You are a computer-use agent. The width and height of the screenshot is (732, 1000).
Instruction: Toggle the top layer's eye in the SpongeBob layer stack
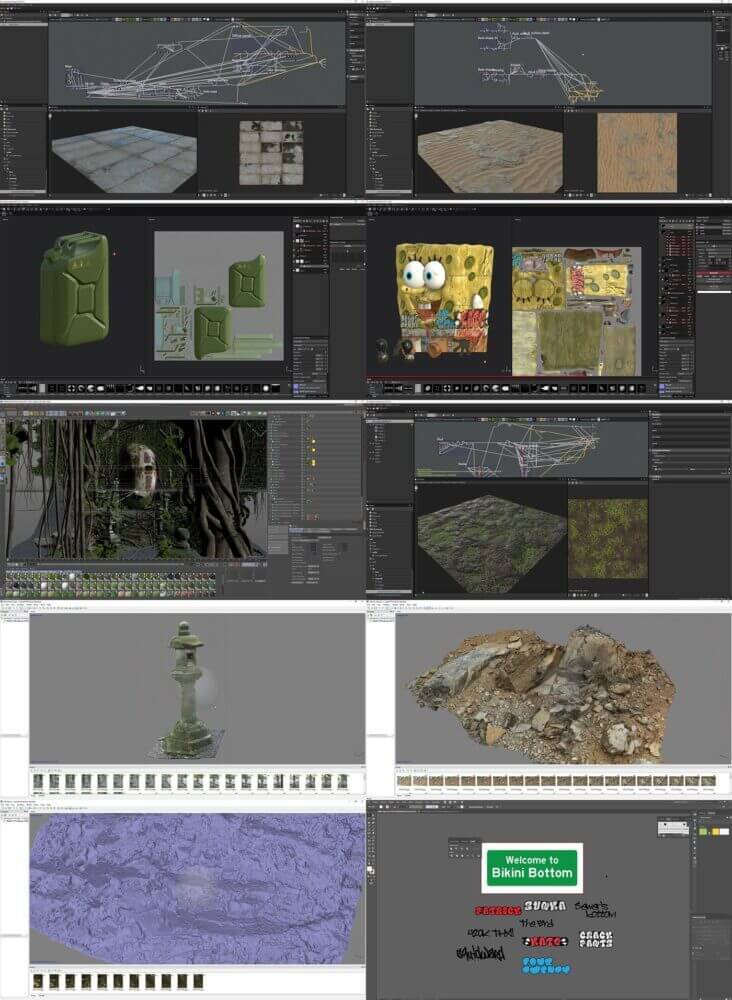[664, 227]
